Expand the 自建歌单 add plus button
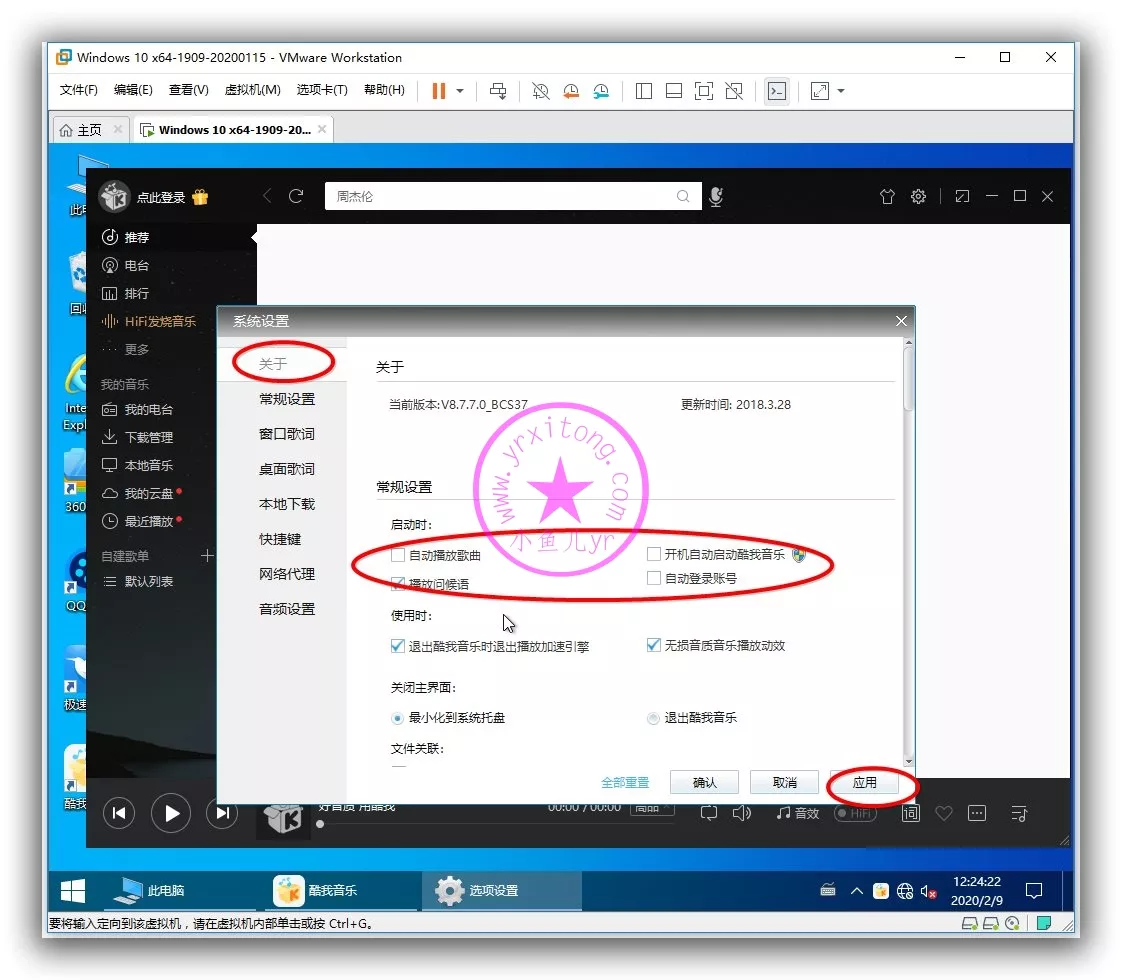 207,556
